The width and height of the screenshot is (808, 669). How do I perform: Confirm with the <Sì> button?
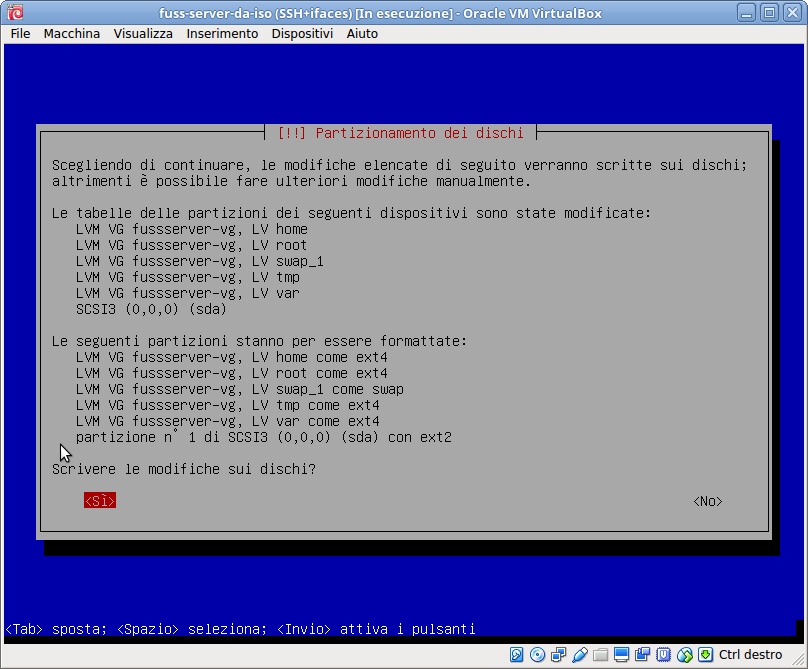click(100, 500)
